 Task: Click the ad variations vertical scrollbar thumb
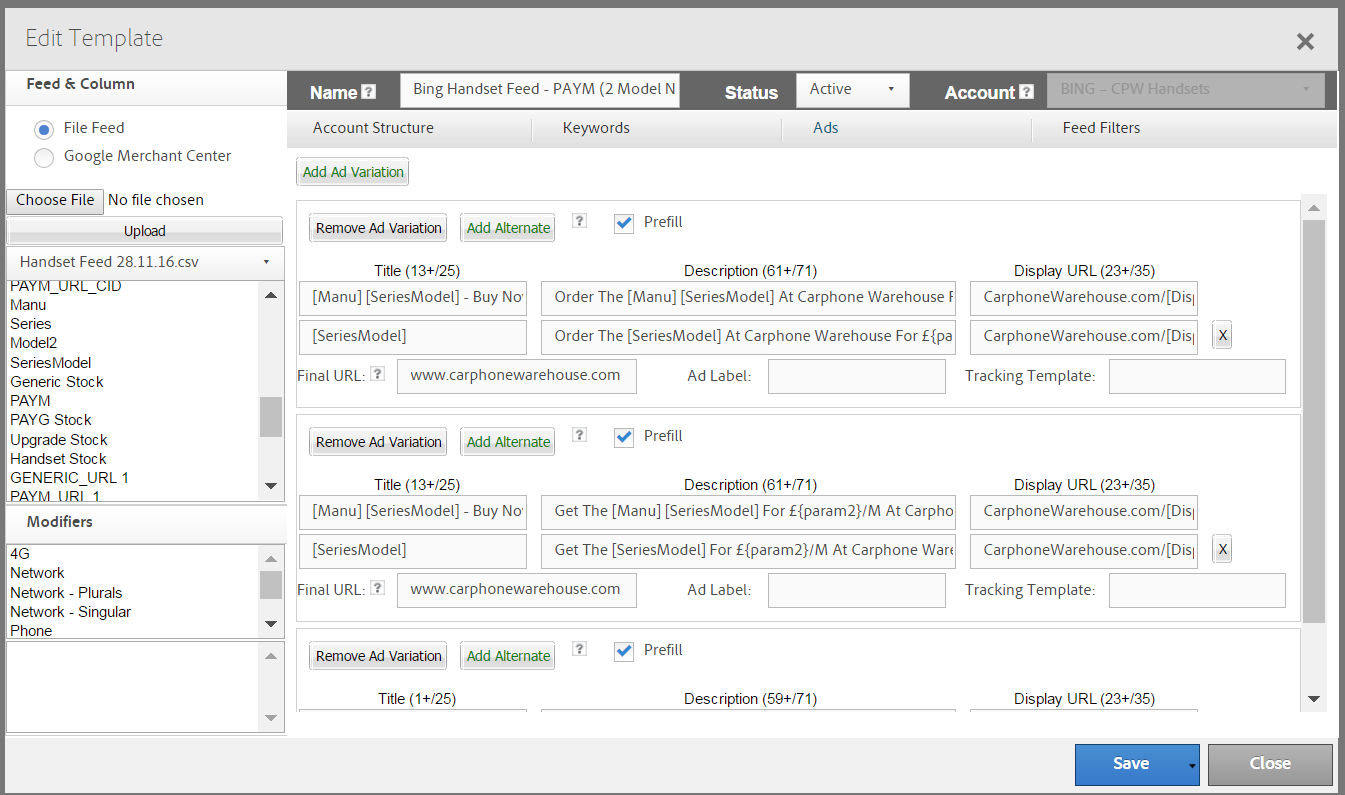pyautogui.click(x=1314, y=421)
